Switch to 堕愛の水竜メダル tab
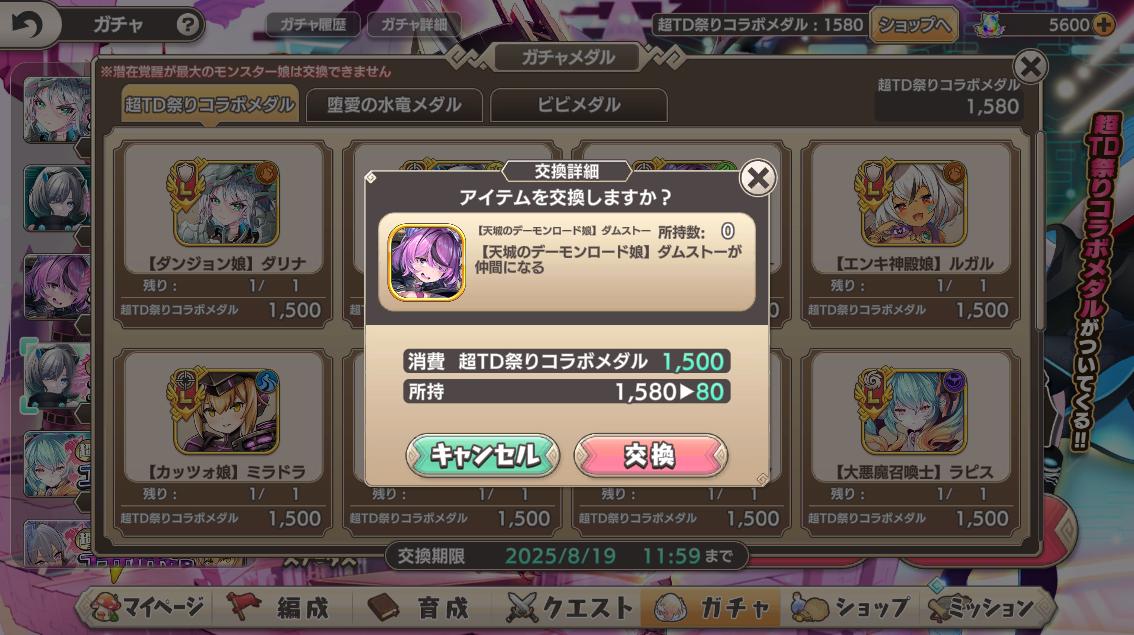The image size is (1134, 635). 394,105
